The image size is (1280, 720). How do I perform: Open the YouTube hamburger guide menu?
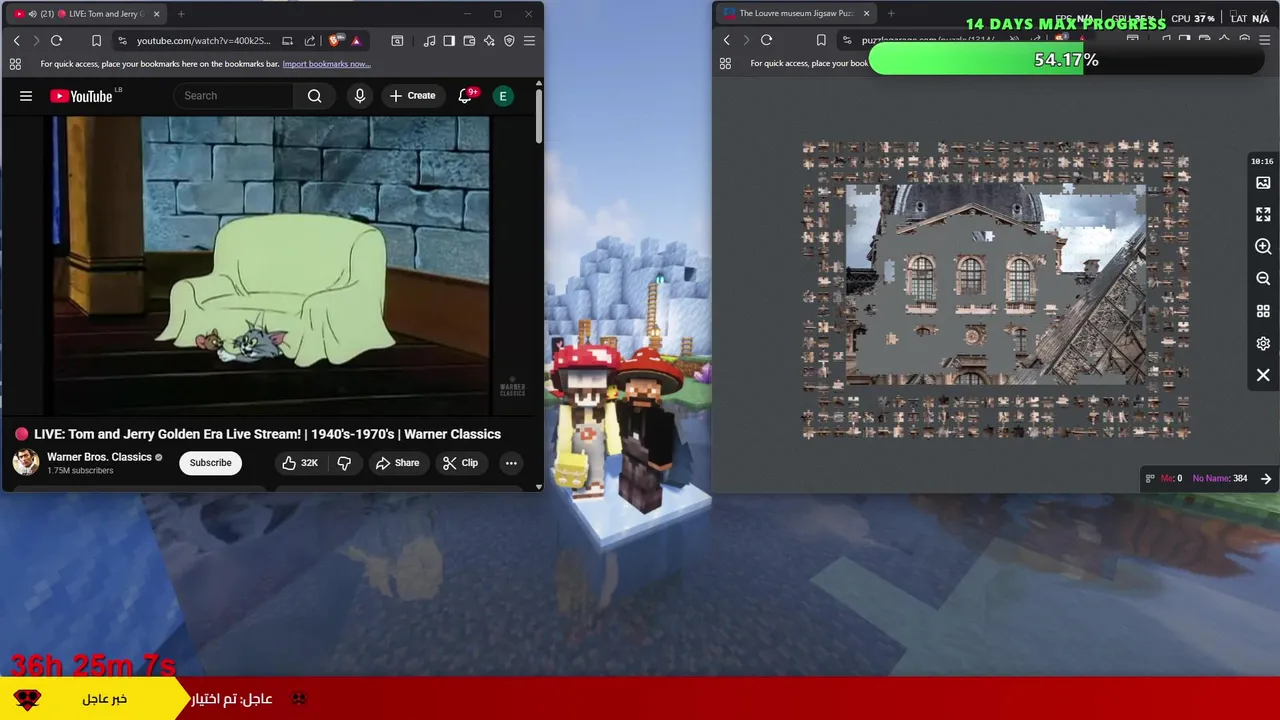click(26, 96)
